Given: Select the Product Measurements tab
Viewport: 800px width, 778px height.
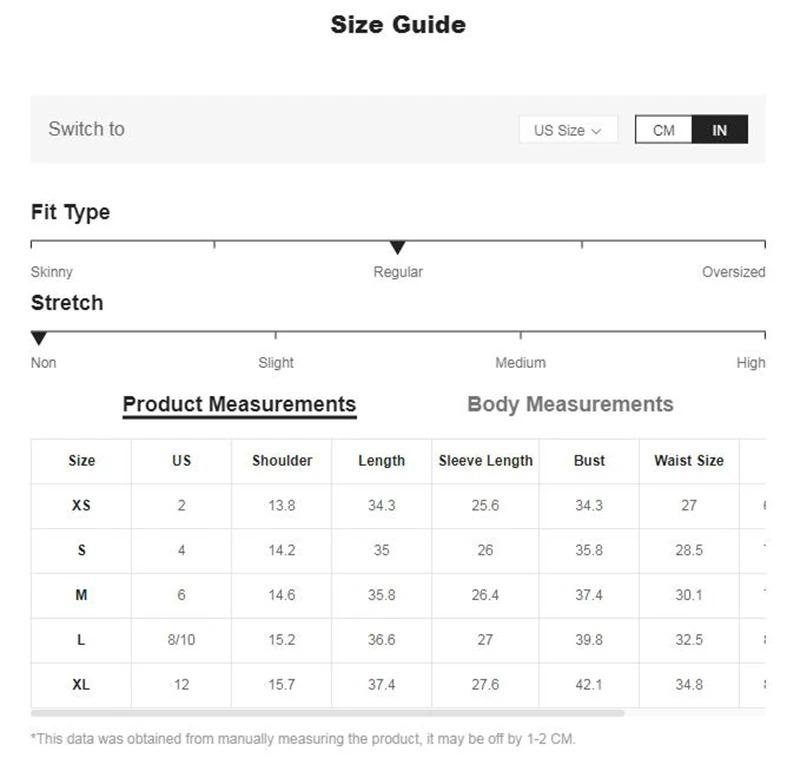Looking at the screenshot, I should coord(239,404).
